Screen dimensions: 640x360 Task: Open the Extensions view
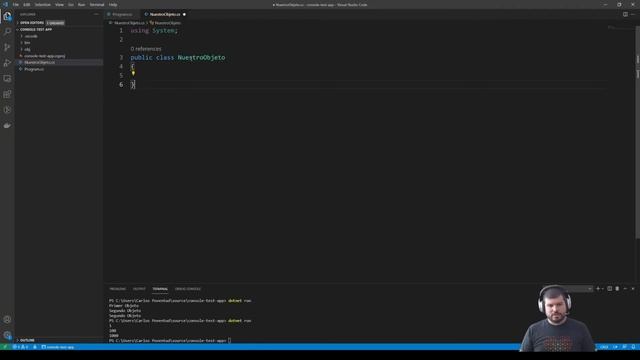pyautogui.click(x=7, y=94)
